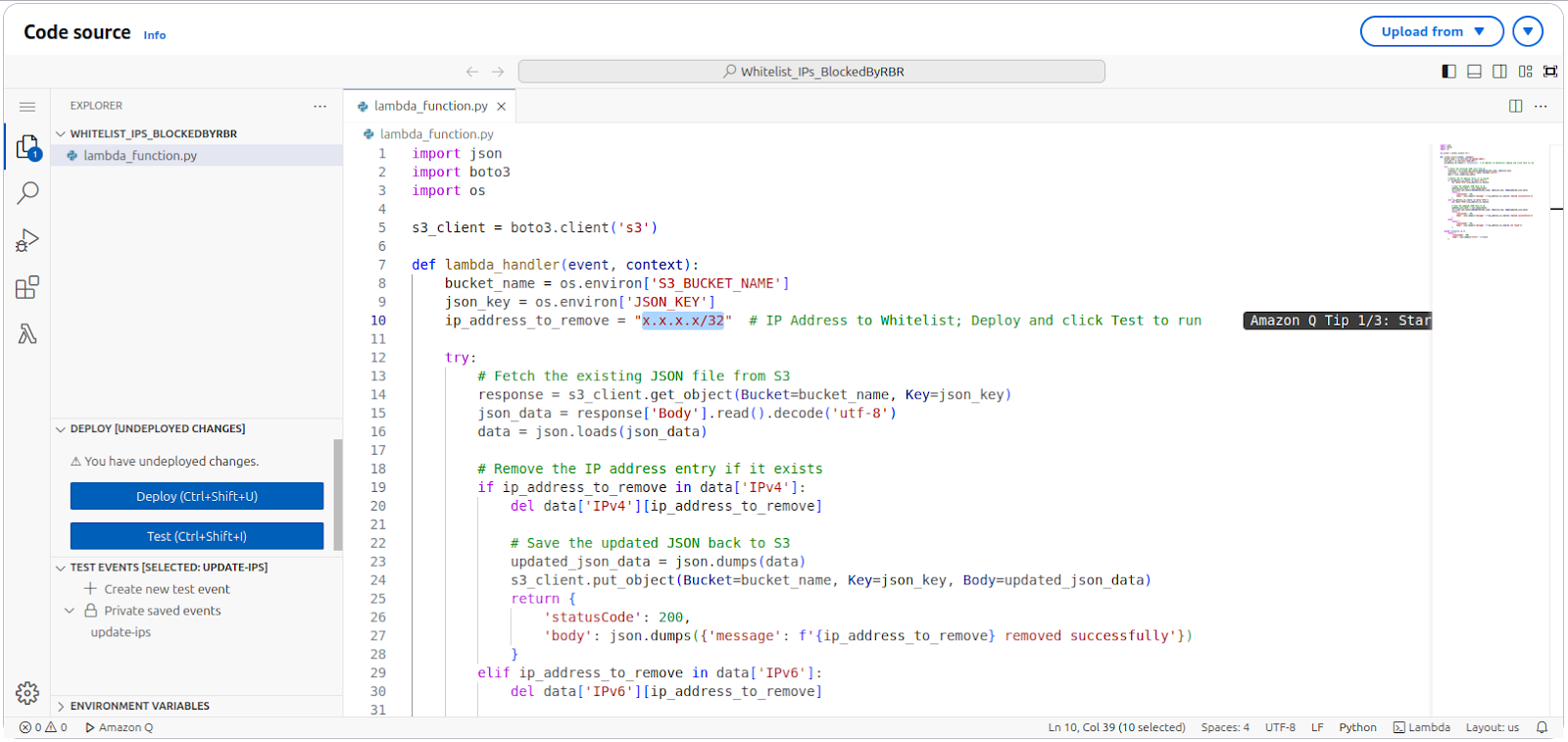Split the editor to the right

(x=1516, y=106)
